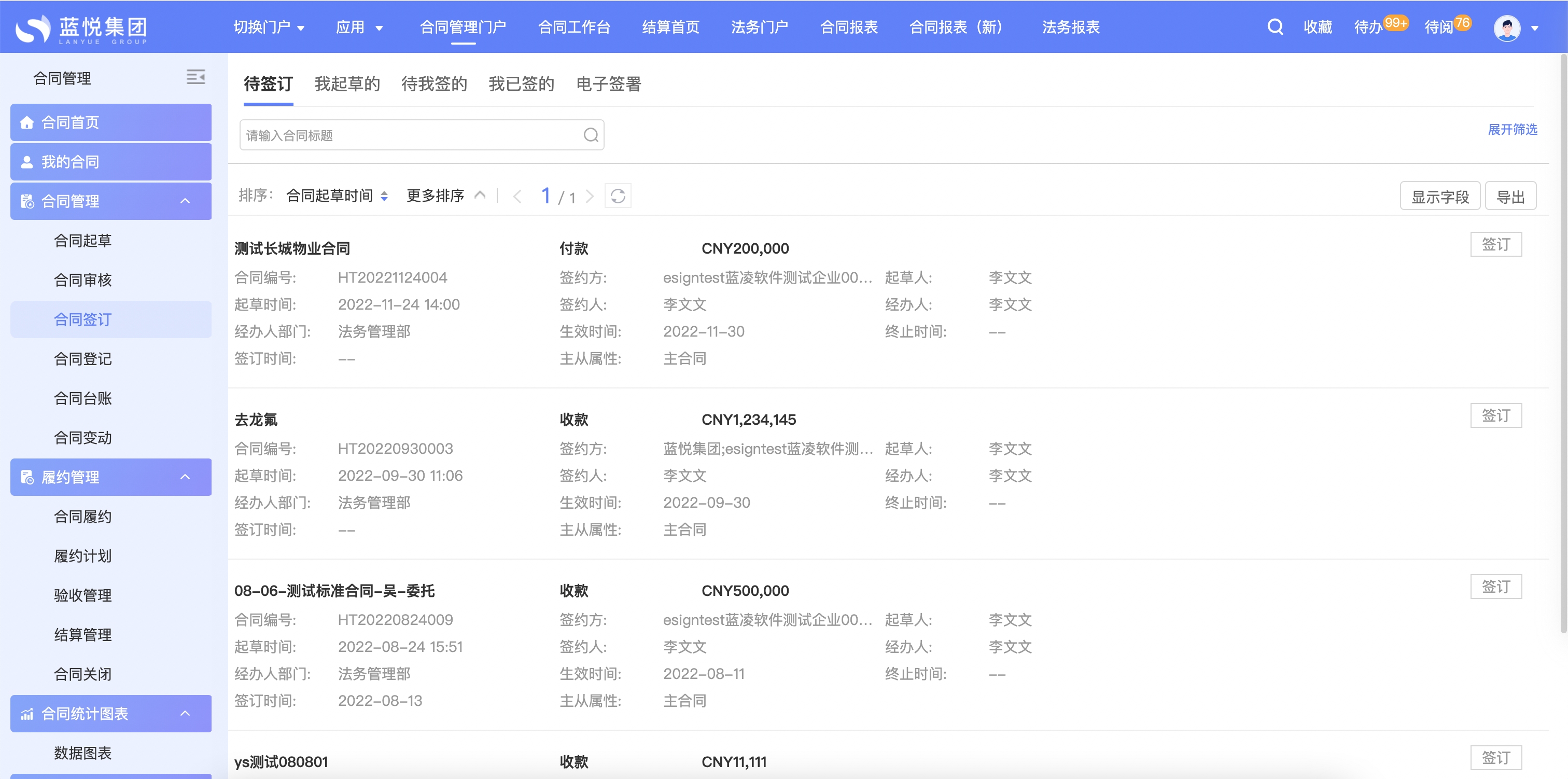
Task: Open 合同变动 in the sidebar
Action: click(83, 437)
